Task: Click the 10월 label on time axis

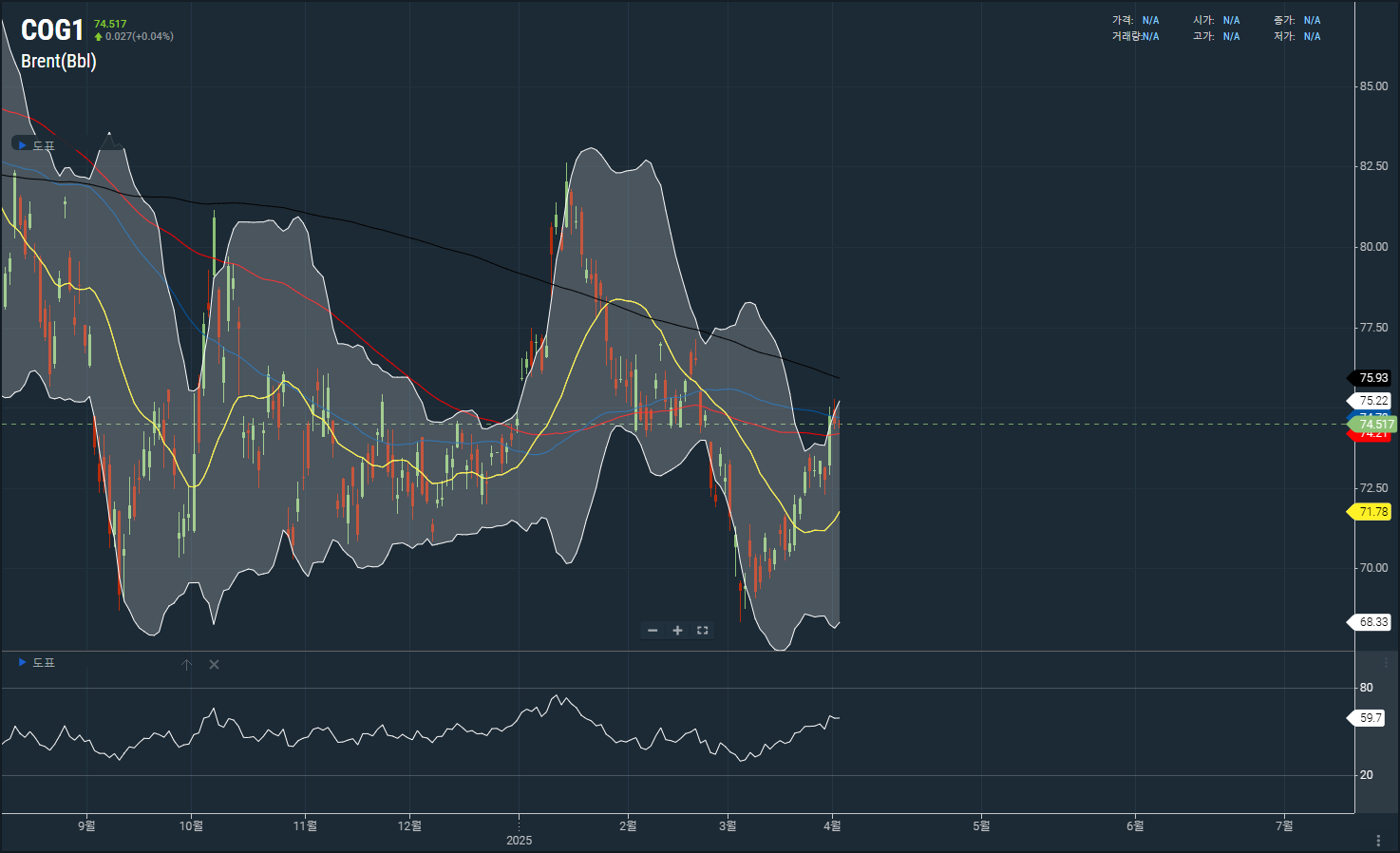Action: point(191,826)
